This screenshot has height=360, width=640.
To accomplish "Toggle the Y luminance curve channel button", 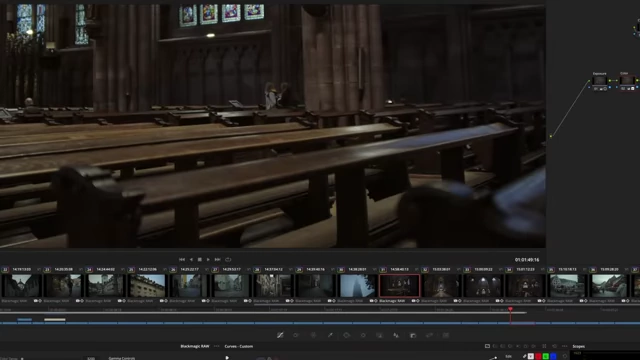I will [x=531, y=356].
